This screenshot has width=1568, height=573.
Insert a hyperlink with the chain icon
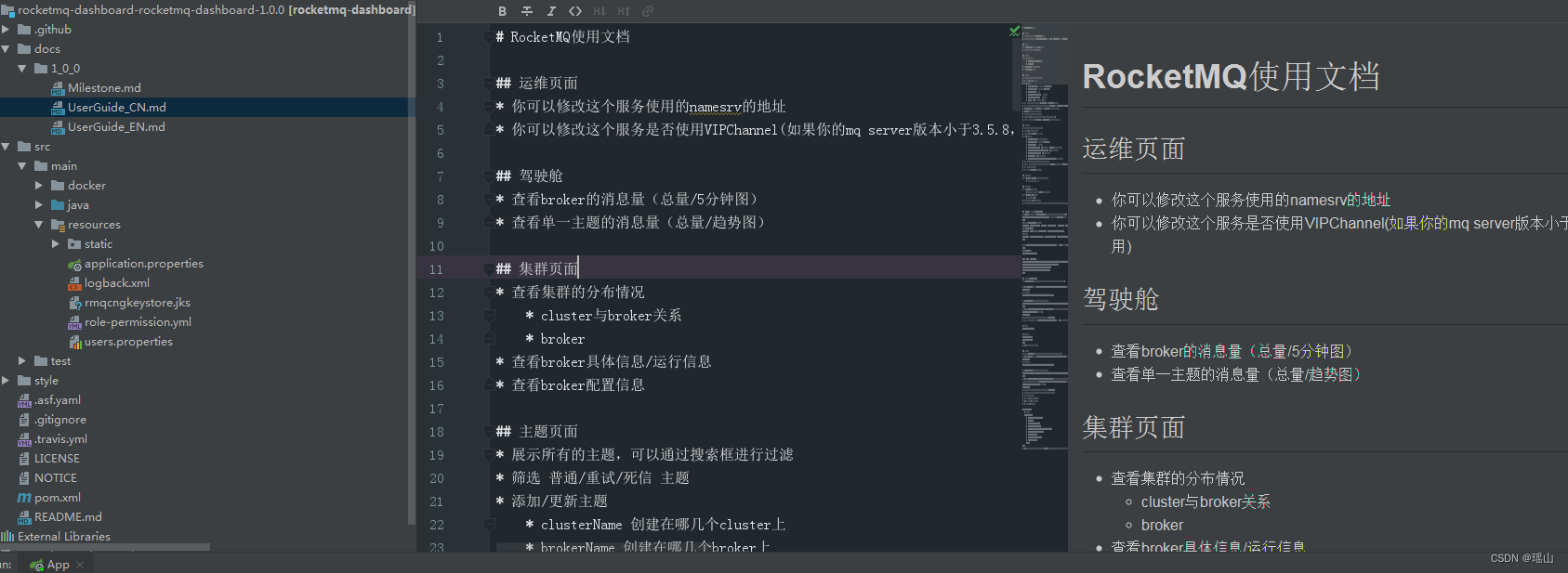(650, 11)
